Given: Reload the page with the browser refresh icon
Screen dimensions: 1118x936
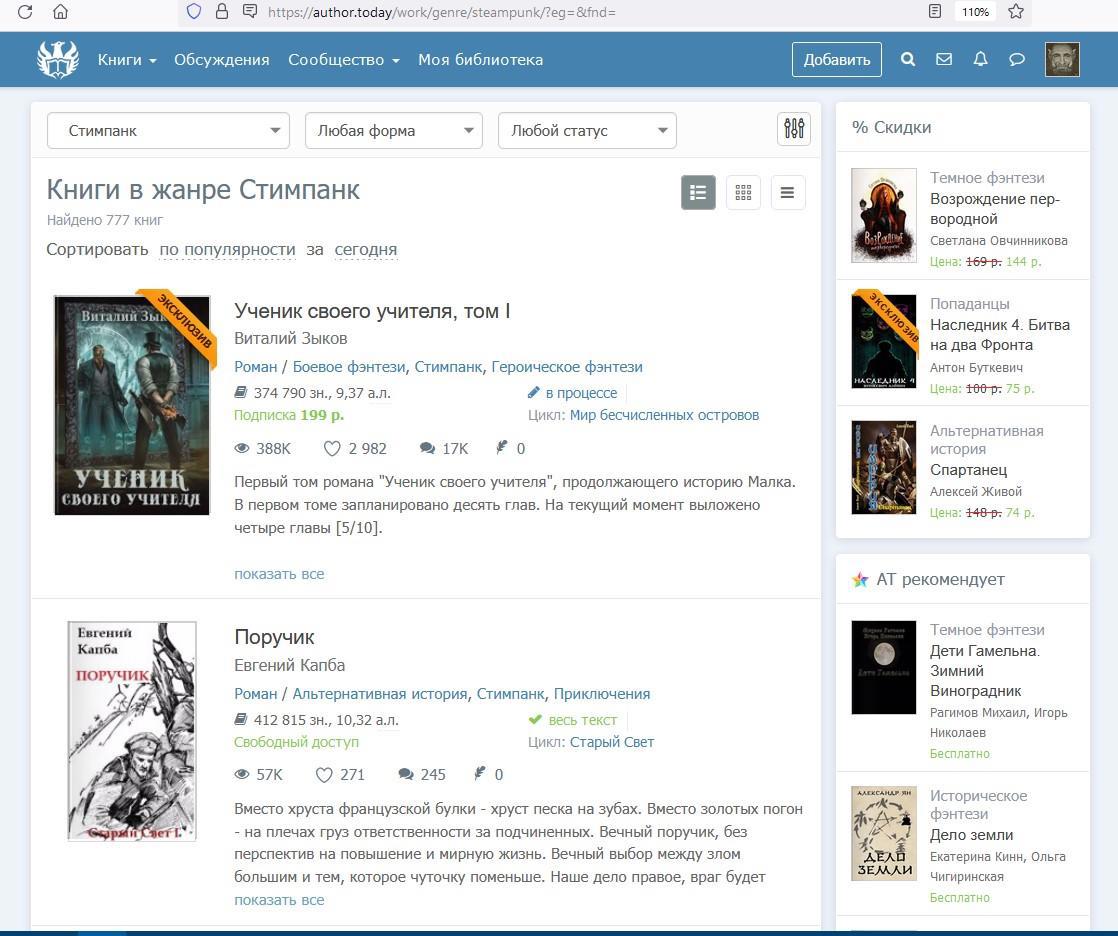Looking at the screenshot, I should pos(25,11).
